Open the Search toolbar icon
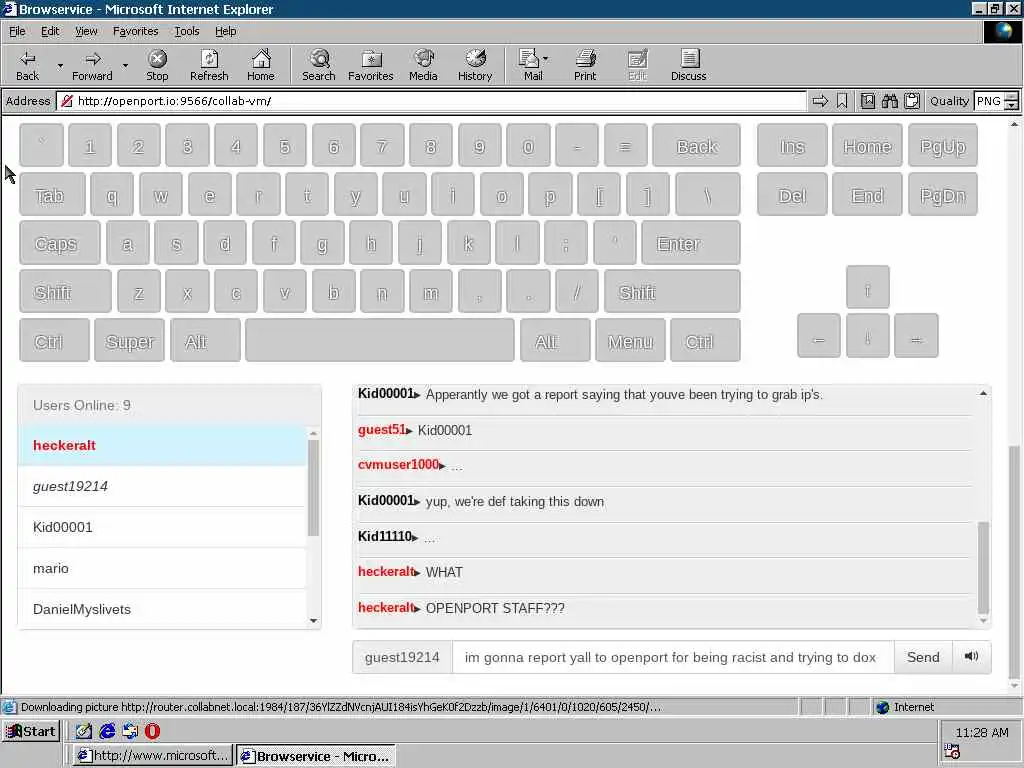 pos(319,65)
